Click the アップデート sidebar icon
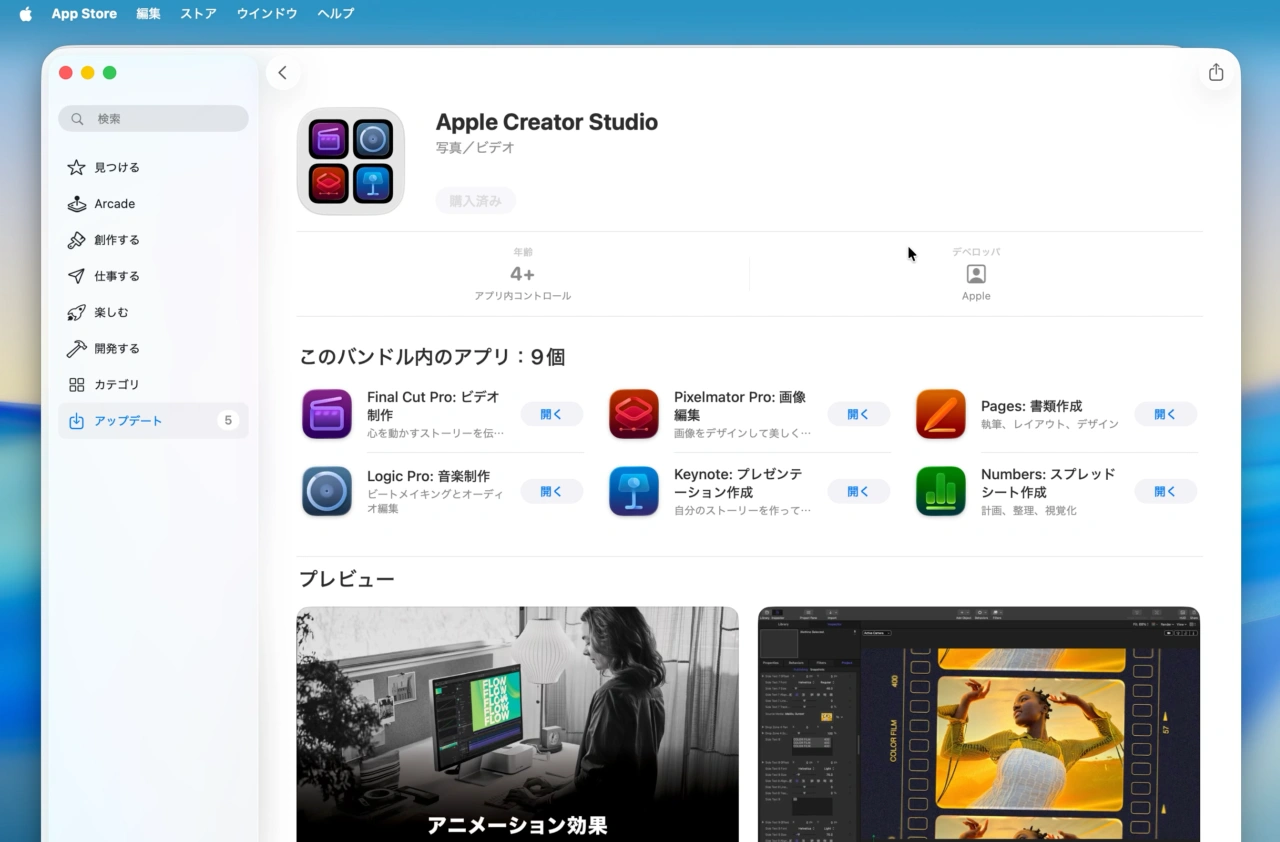This screenshot has height=842, width=1280. click(76, 421)
